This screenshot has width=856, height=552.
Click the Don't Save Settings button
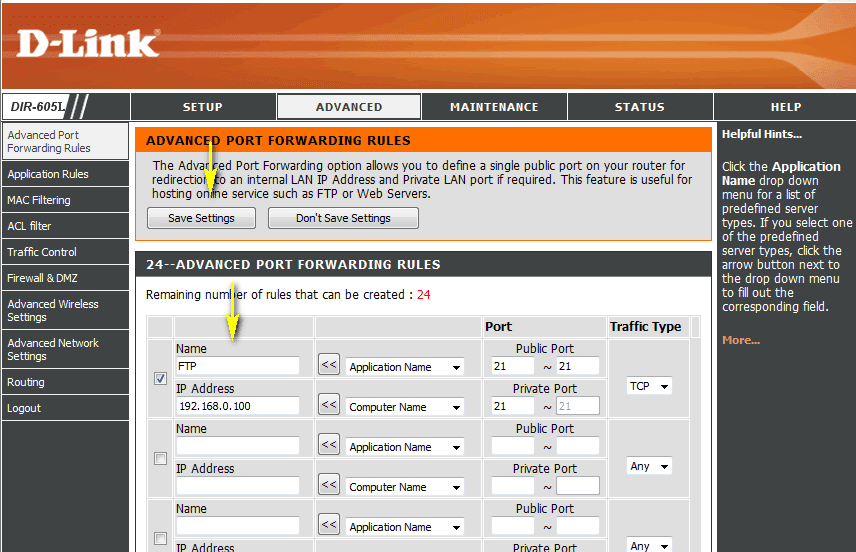(343, 218)
